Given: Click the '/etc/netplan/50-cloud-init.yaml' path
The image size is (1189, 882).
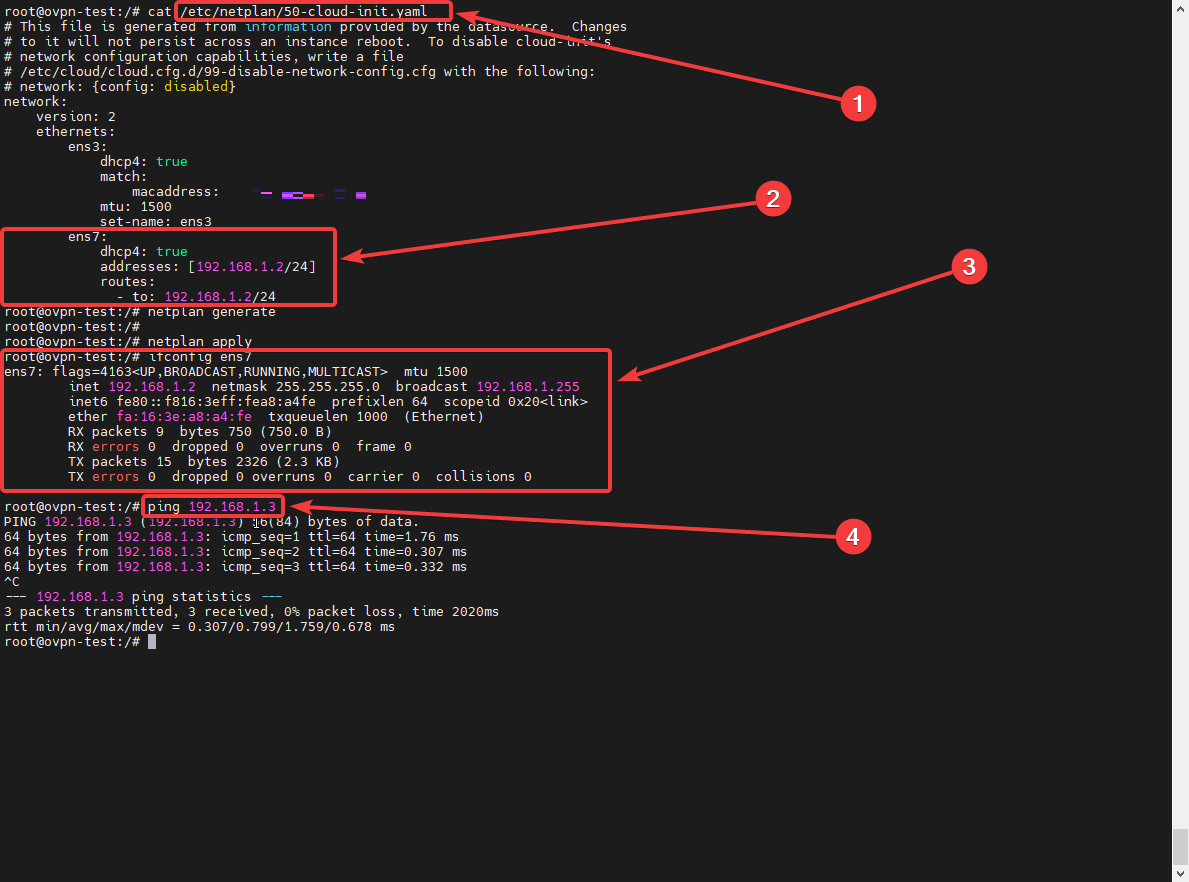Looking at the screenshot, I should coord(303,11).
